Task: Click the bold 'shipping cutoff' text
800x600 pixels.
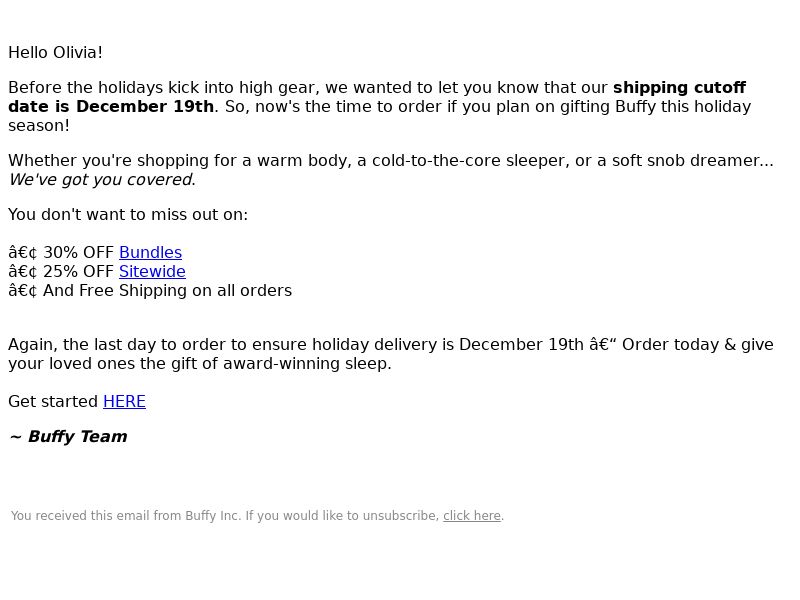Action: 679,87
